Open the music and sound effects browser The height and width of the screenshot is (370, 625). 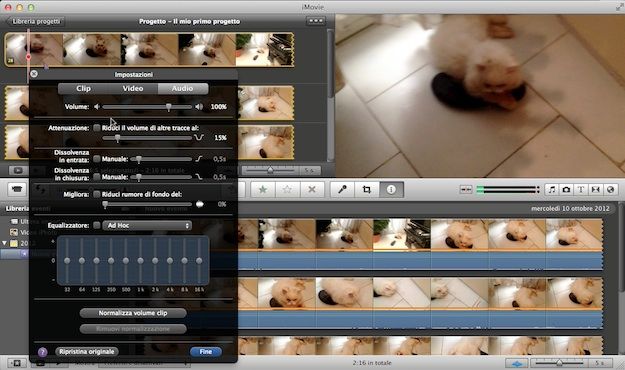coord(552,190)
